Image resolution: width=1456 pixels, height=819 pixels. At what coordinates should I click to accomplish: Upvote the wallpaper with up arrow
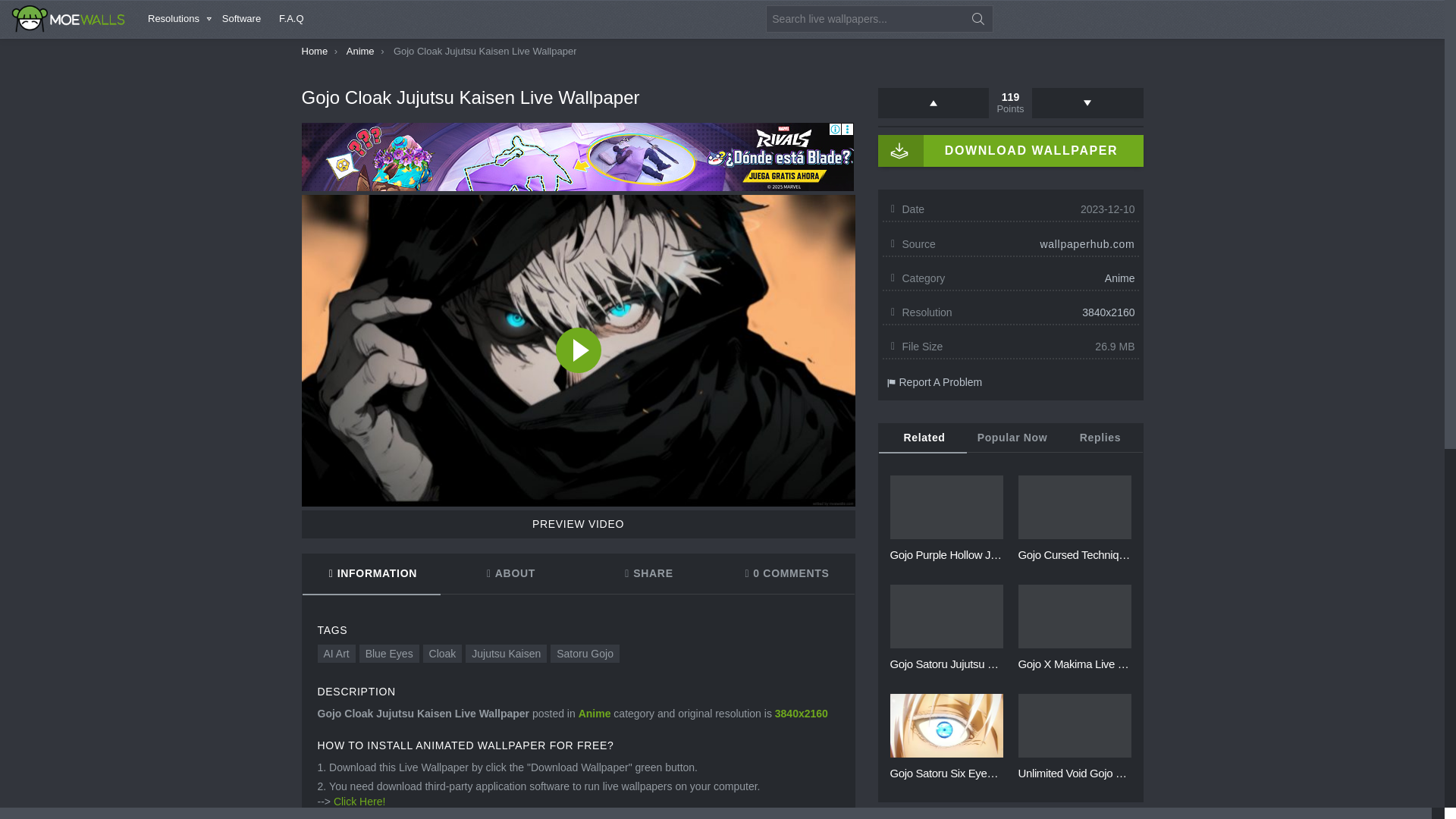tap(934, 103)
